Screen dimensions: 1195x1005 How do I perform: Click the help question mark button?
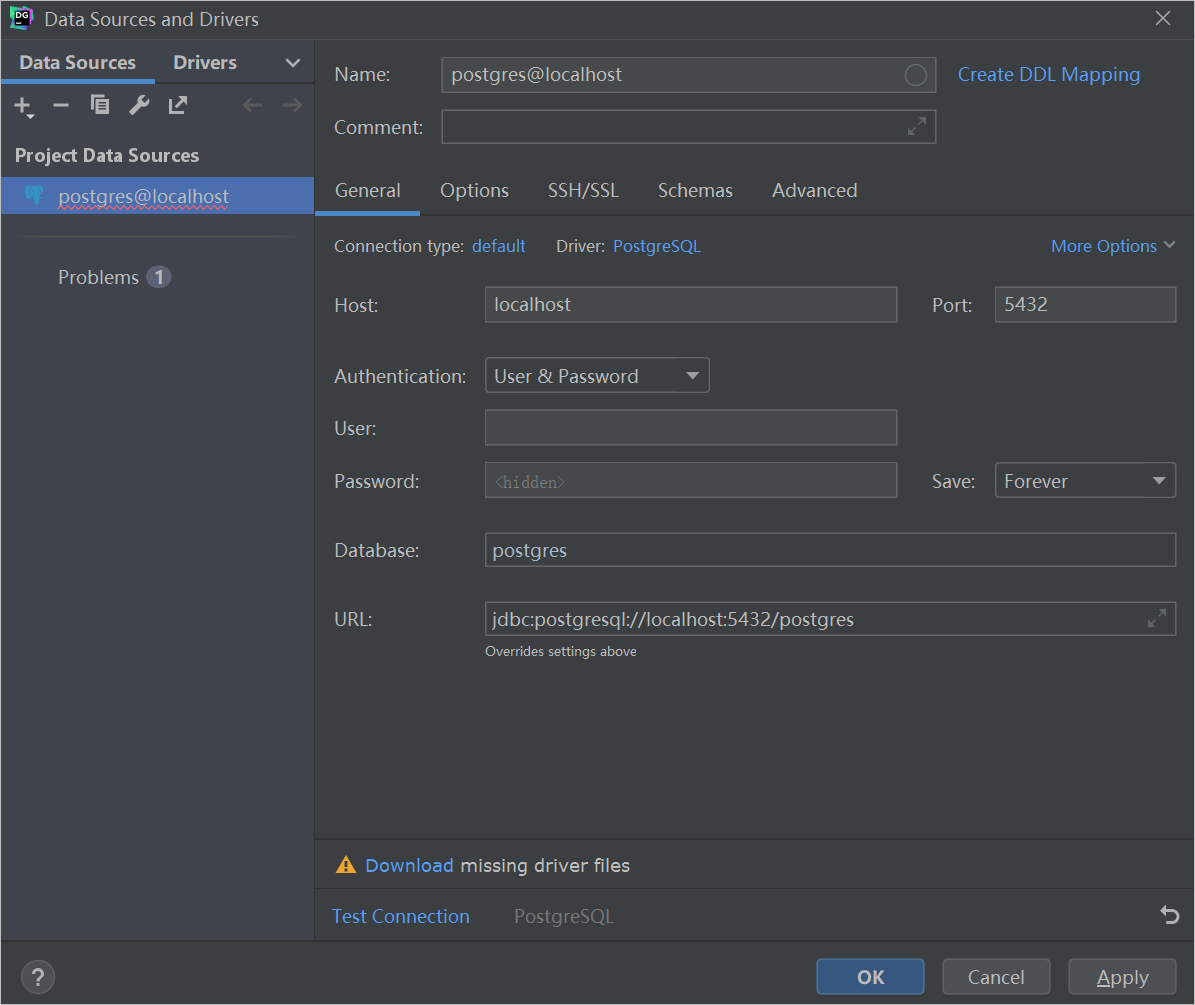tap(38, 977)
